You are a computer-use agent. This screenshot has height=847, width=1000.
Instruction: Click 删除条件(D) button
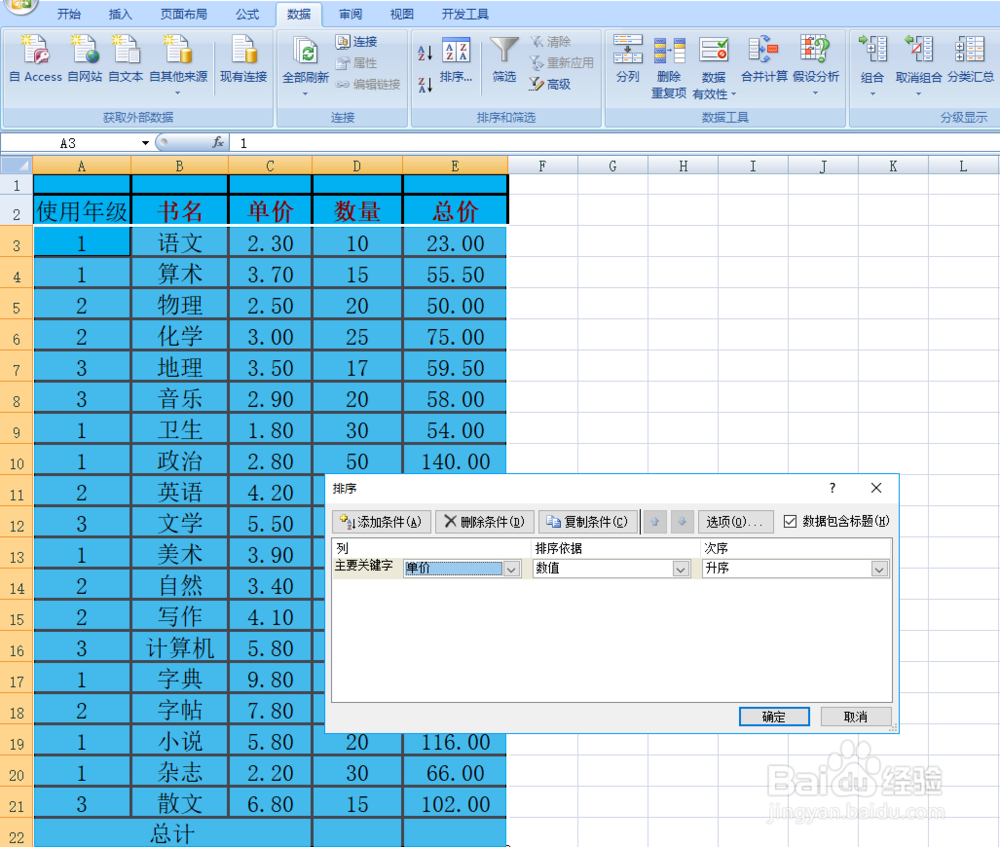coord(485,522)
